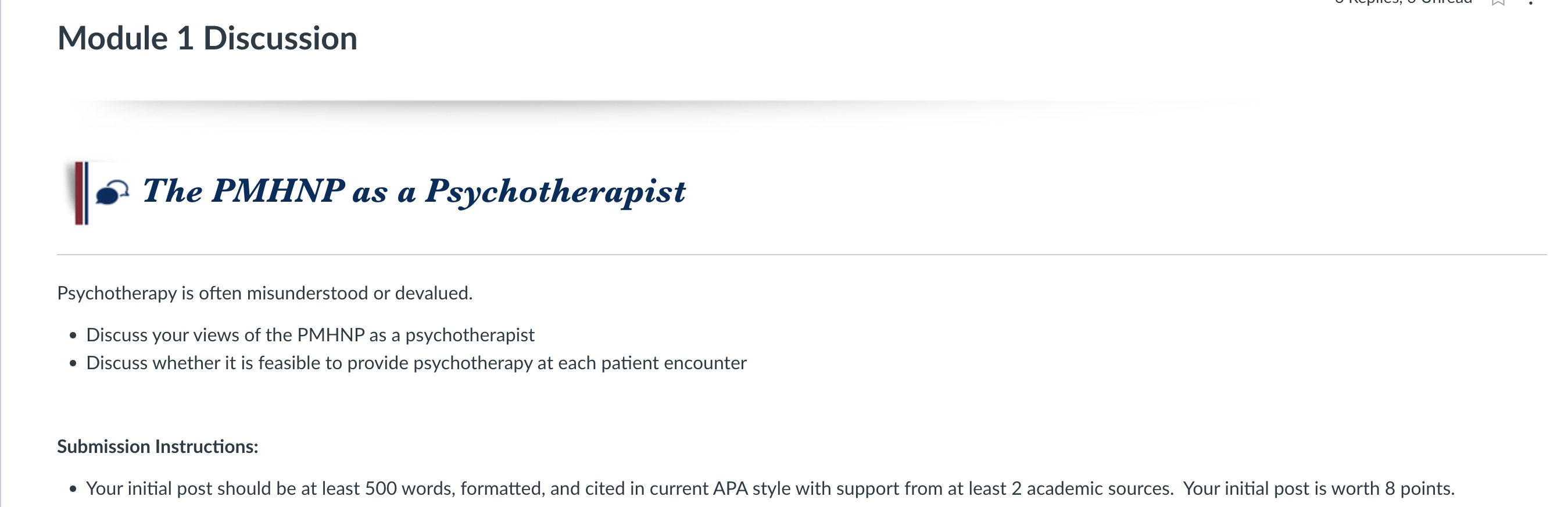This screenshot has height=507, width=1568.
Task: Open the vertical dots options menu
Action: [x=1530, y=2]
